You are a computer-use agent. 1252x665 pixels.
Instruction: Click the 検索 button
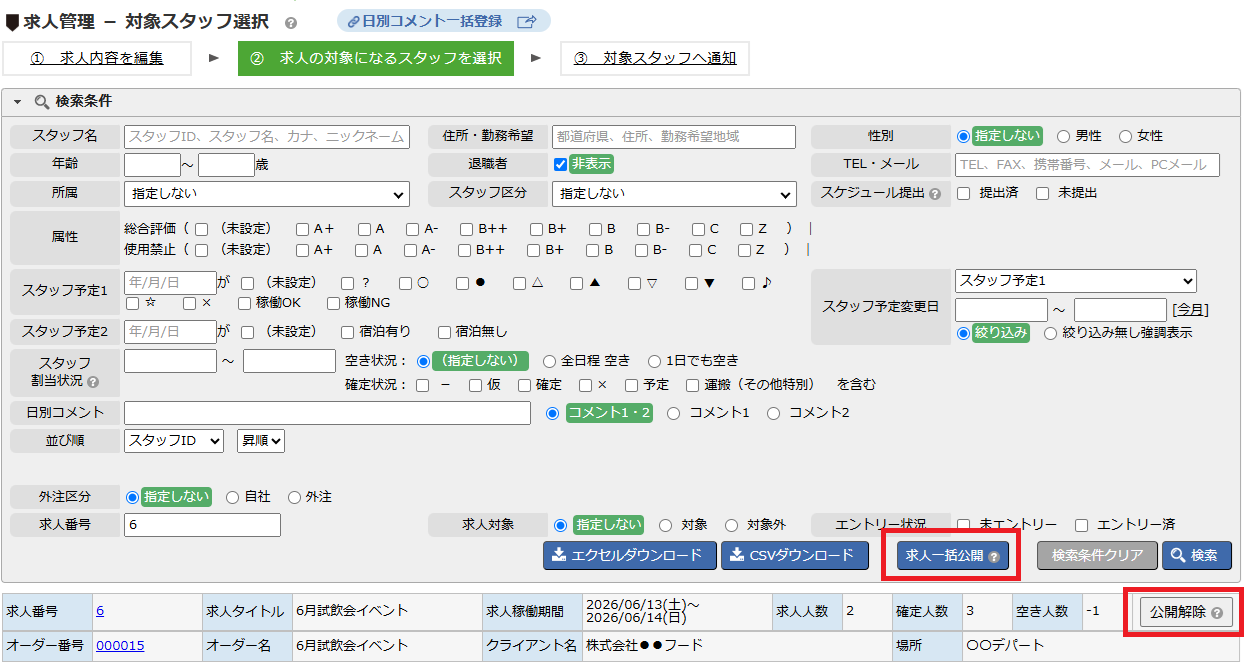coord(1196,556)
